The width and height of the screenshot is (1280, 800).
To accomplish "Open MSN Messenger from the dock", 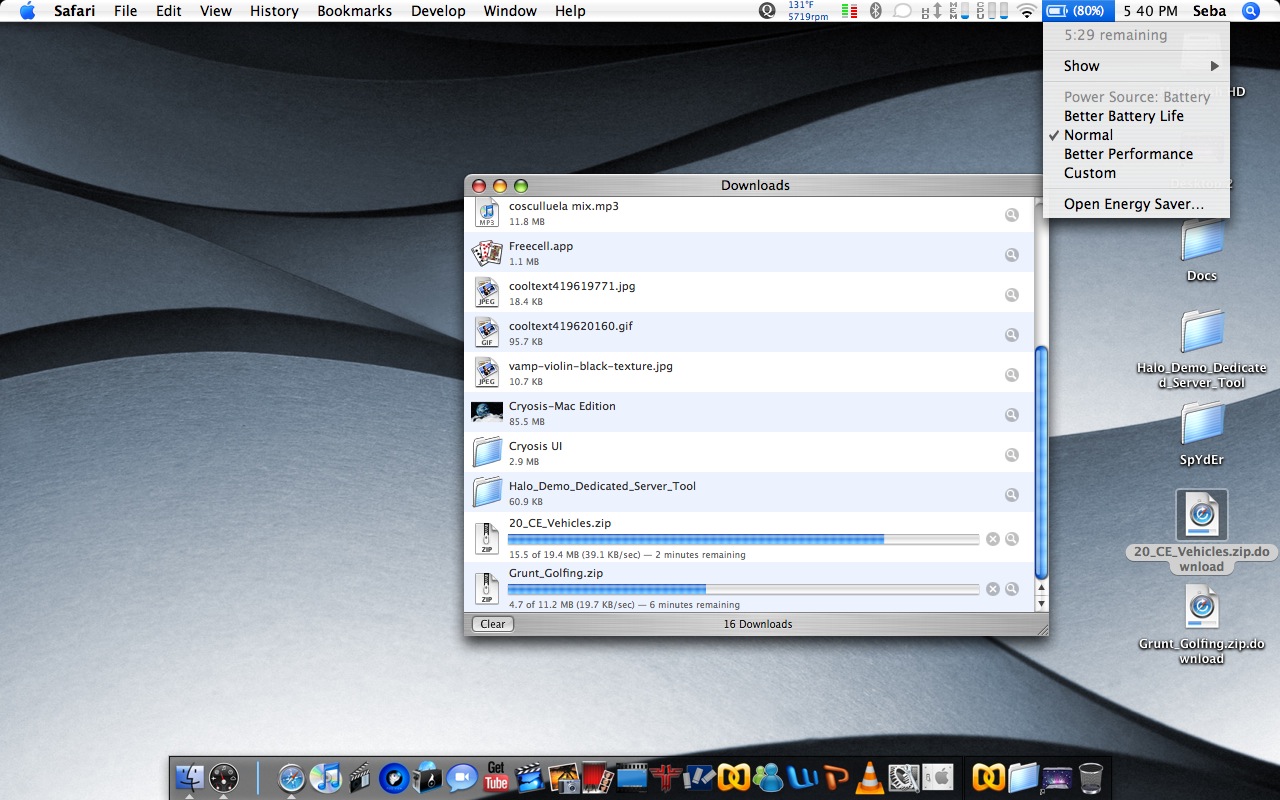I will [767, 777].
